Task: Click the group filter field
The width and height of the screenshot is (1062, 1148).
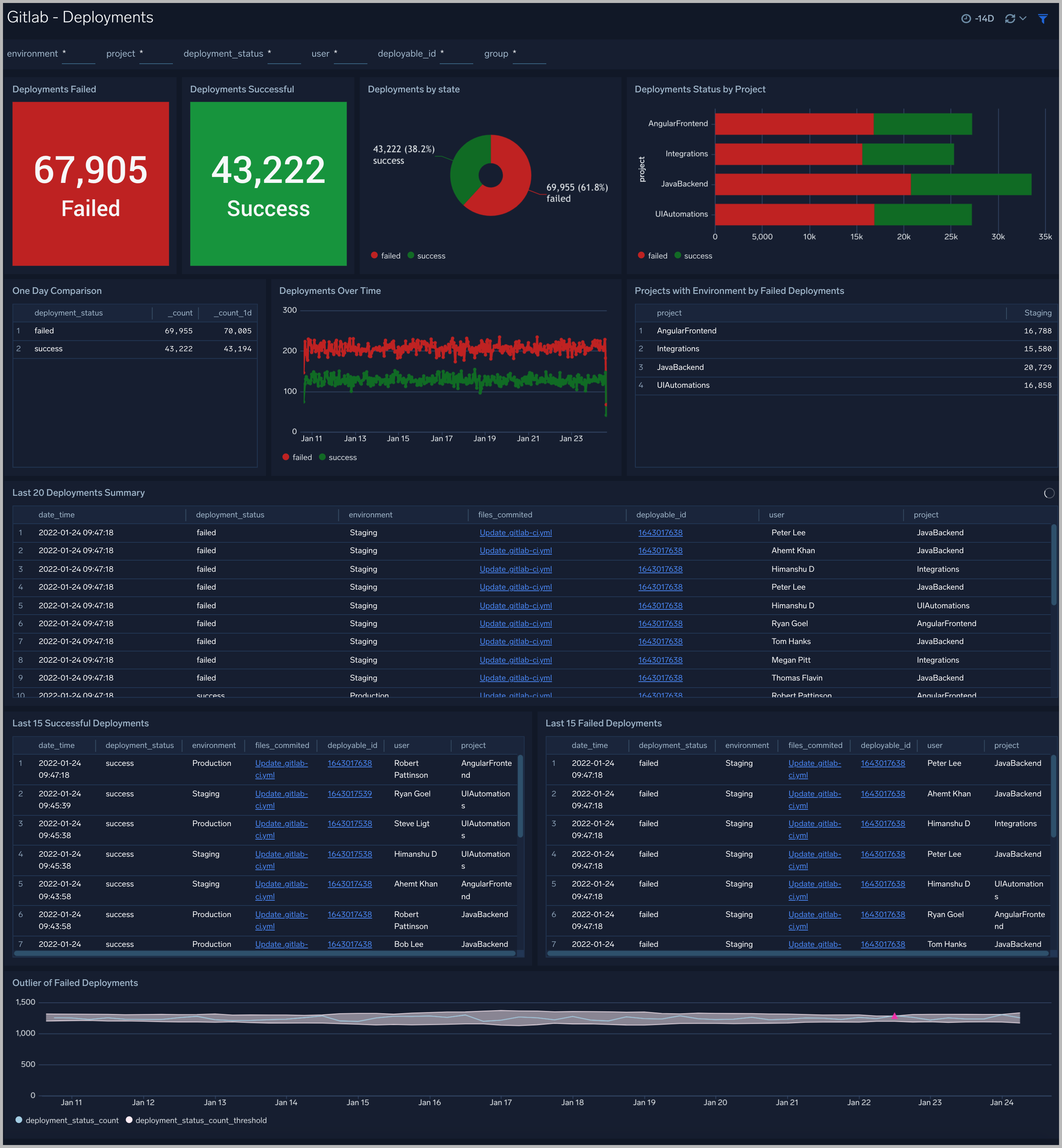Action: [529, 55]
